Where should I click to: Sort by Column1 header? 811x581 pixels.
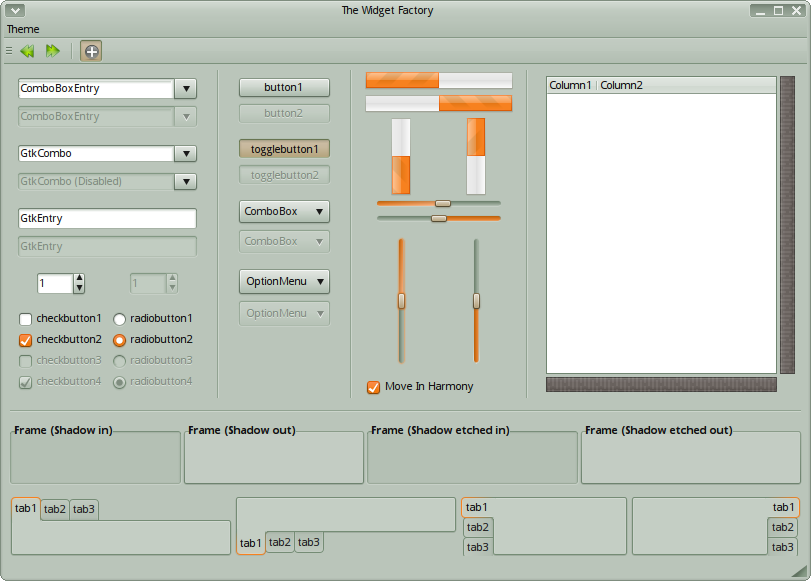click(570, 85)
